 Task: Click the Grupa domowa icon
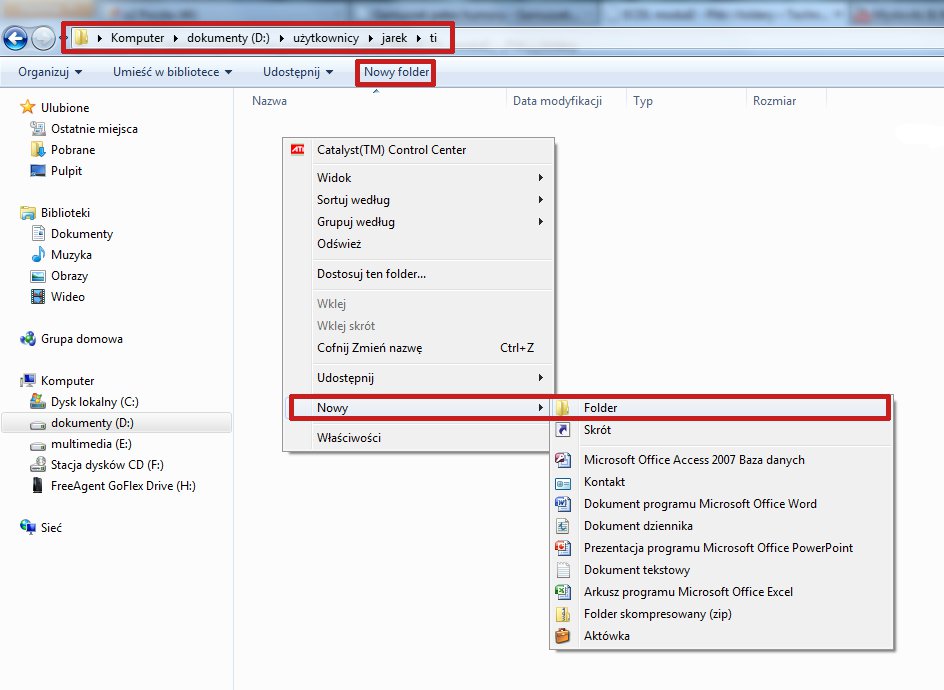point(28,338)
